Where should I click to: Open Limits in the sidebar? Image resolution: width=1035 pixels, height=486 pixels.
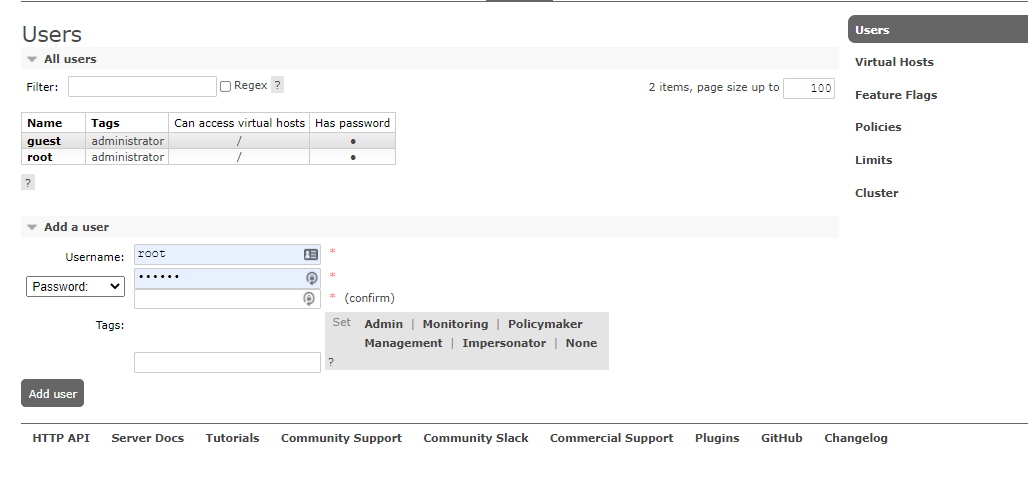[873, 160]
